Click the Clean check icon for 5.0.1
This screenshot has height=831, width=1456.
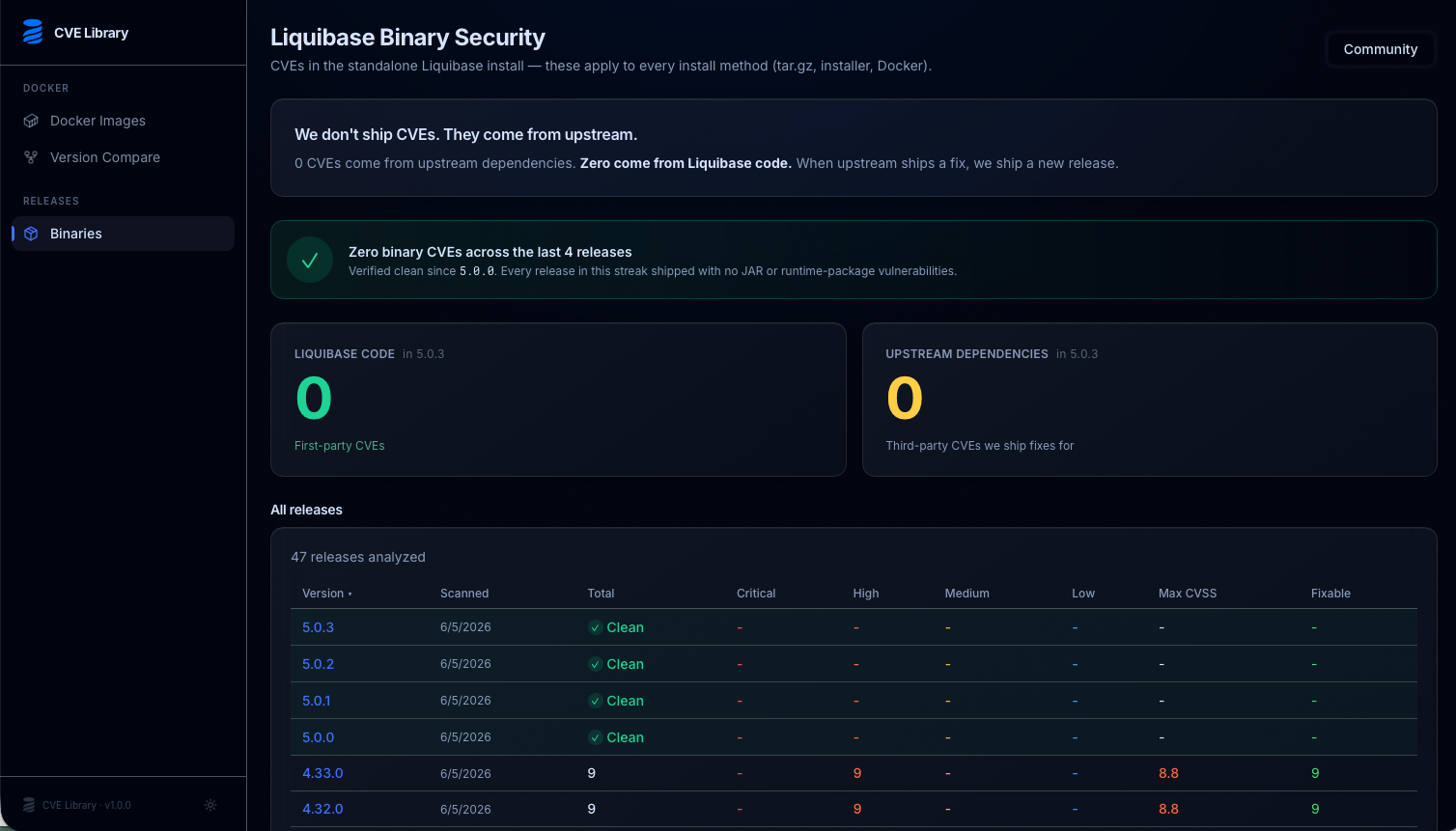[x=596, y=701]
